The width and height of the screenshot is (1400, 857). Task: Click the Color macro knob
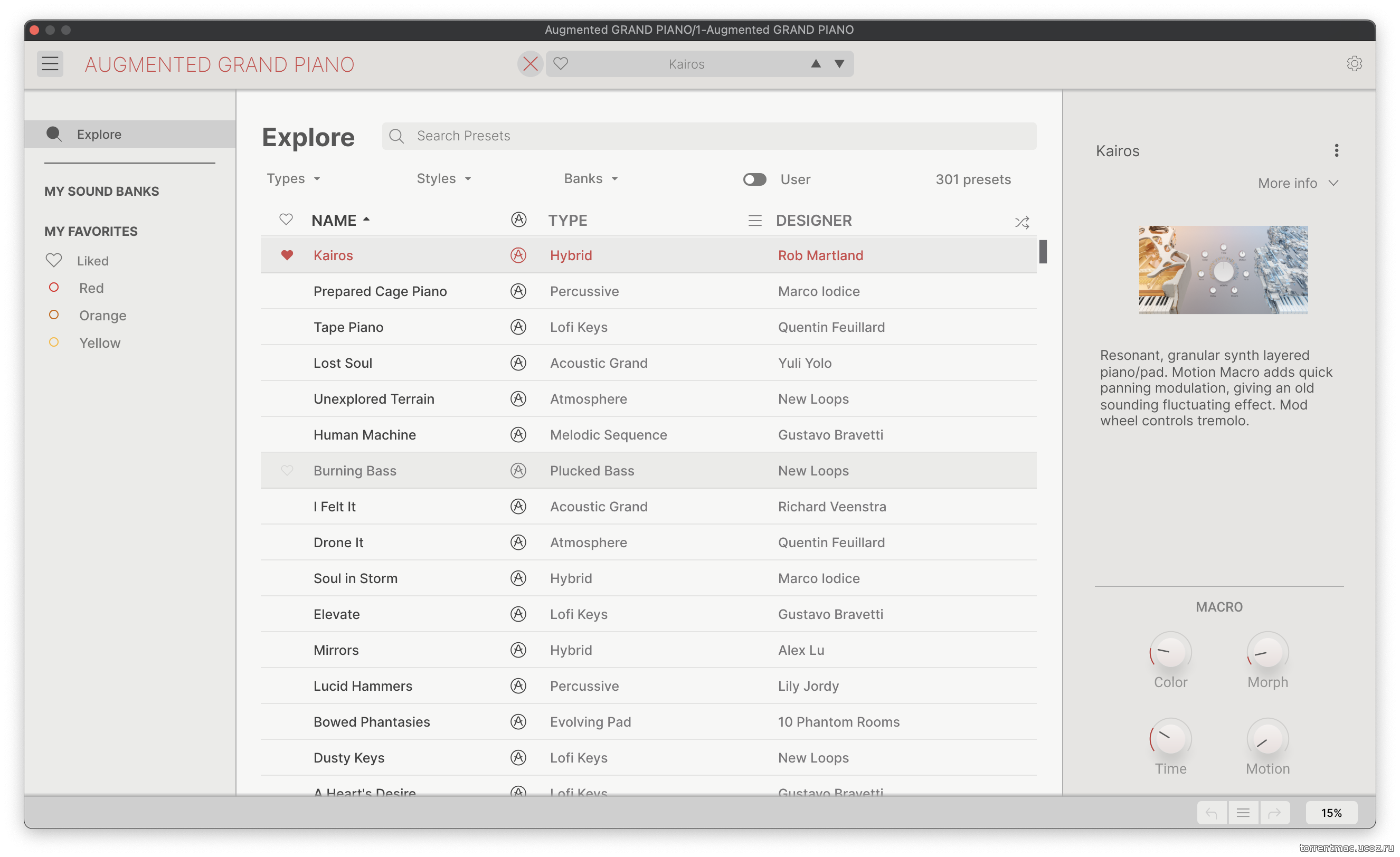tap(1170, 652)
